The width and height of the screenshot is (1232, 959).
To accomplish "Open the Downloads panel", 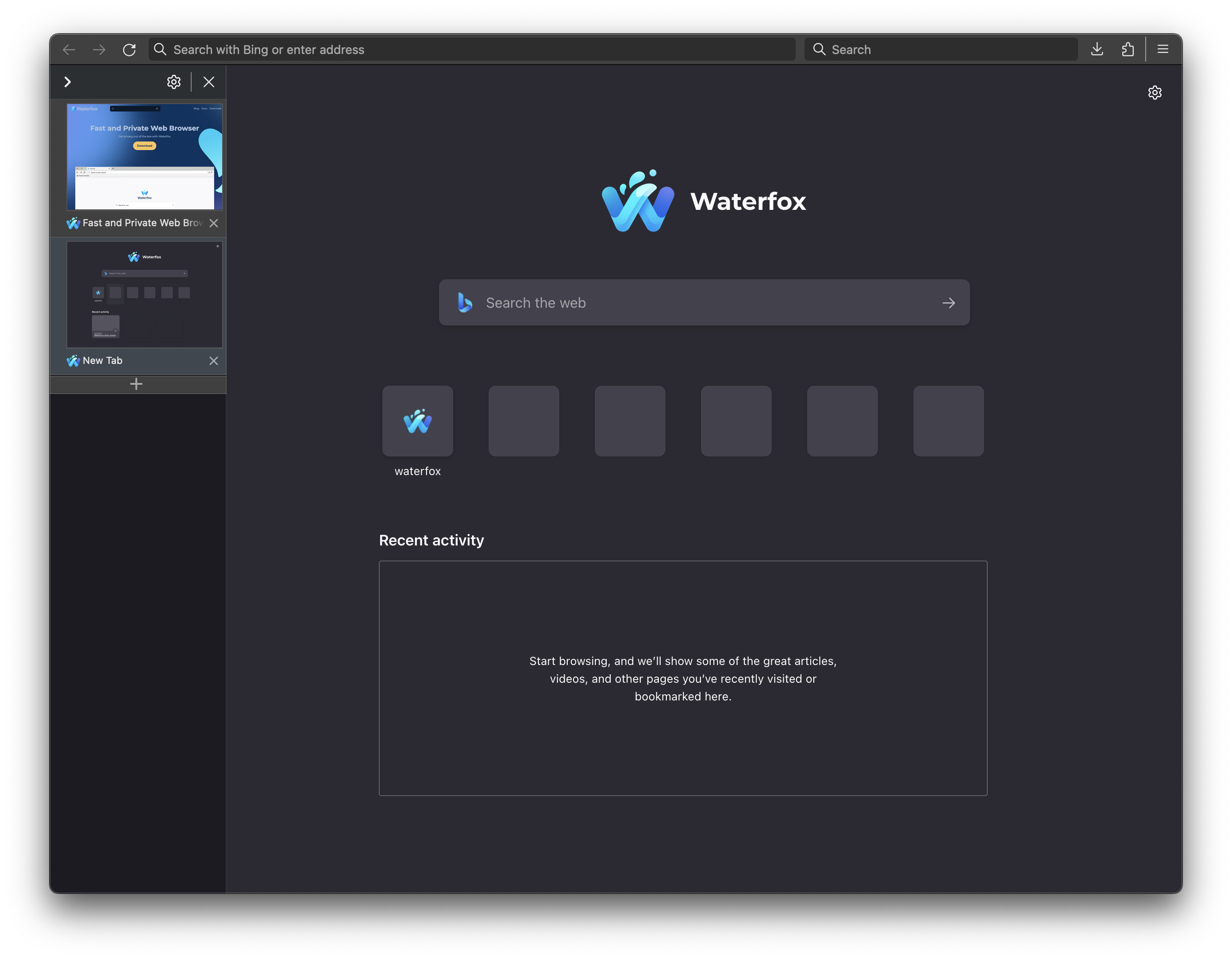I will (x=1097, y=49).
